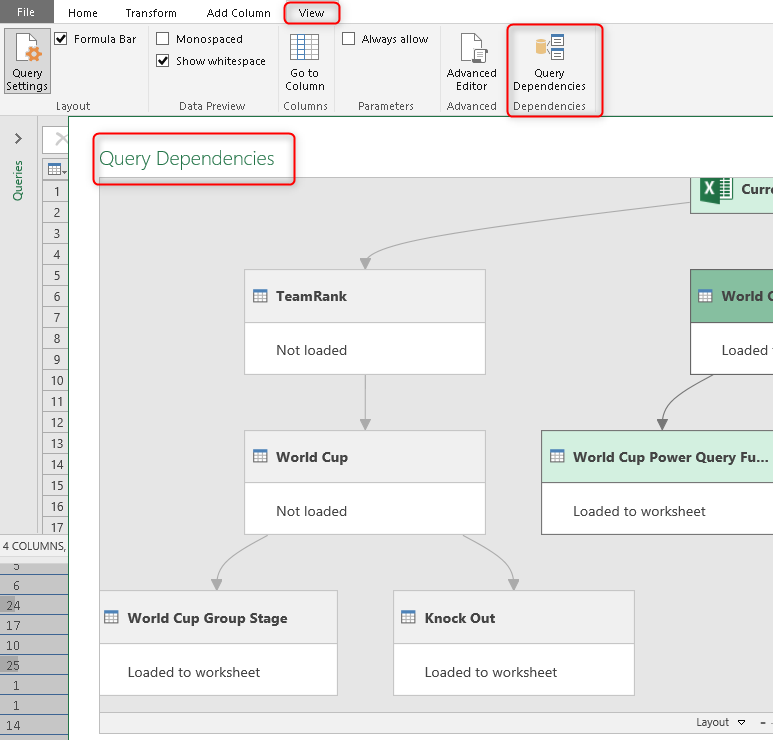The height and width of the screenshot is (740, 773).
Task: Expand the Queries pane chevron
Action: [18, 139]
